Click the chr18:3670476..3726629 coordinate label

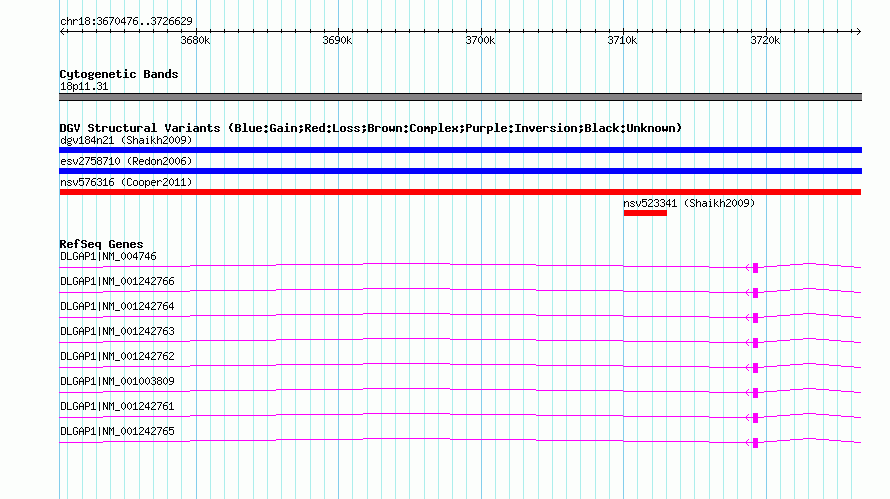(x=126, y=21)
